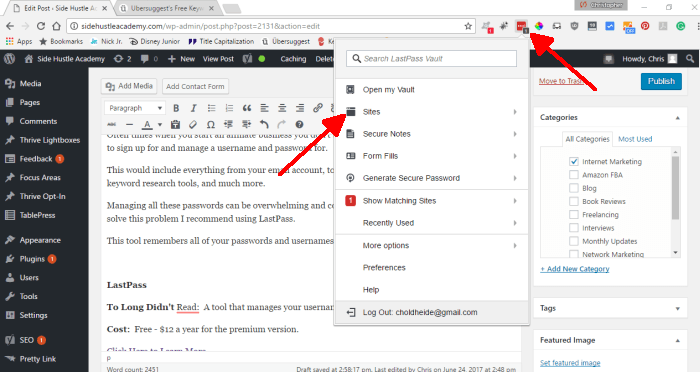
Task: Click Set featured image link
Action: click(x=570, y=363)
